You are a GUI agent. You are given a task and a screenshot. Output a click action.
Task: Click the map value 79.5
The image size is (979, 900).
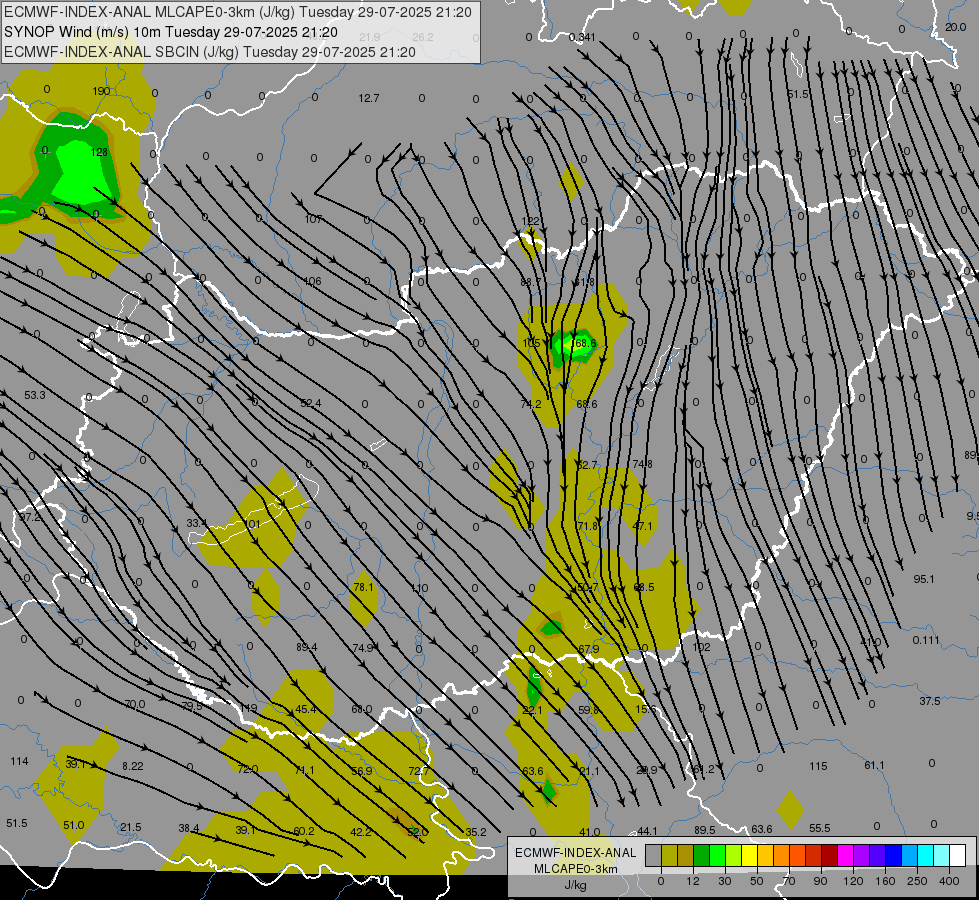pos(192,706)
